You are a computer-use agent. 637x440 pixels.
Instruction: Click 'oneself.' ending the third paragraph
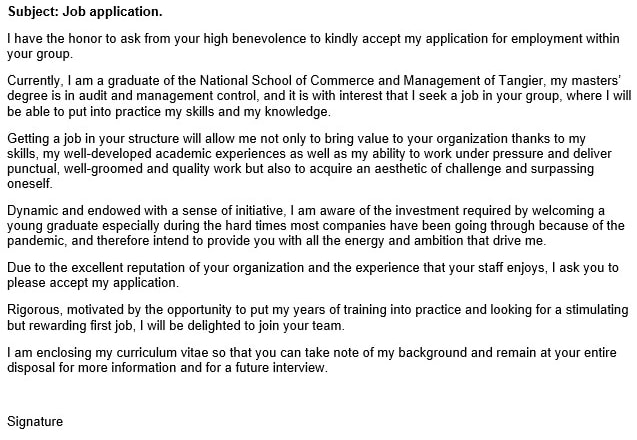click(30, 184)
